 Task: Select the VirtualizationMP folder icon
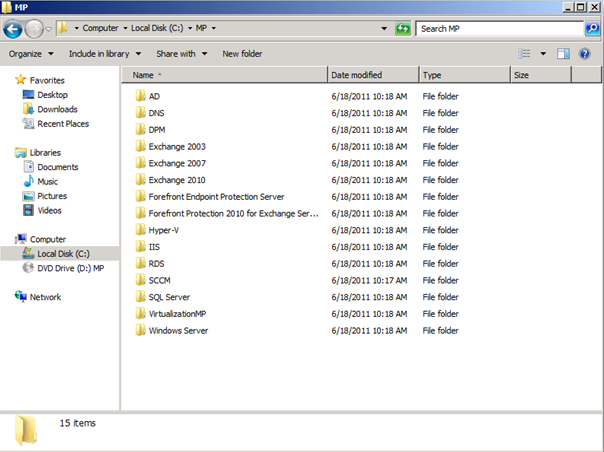(141, 314)
